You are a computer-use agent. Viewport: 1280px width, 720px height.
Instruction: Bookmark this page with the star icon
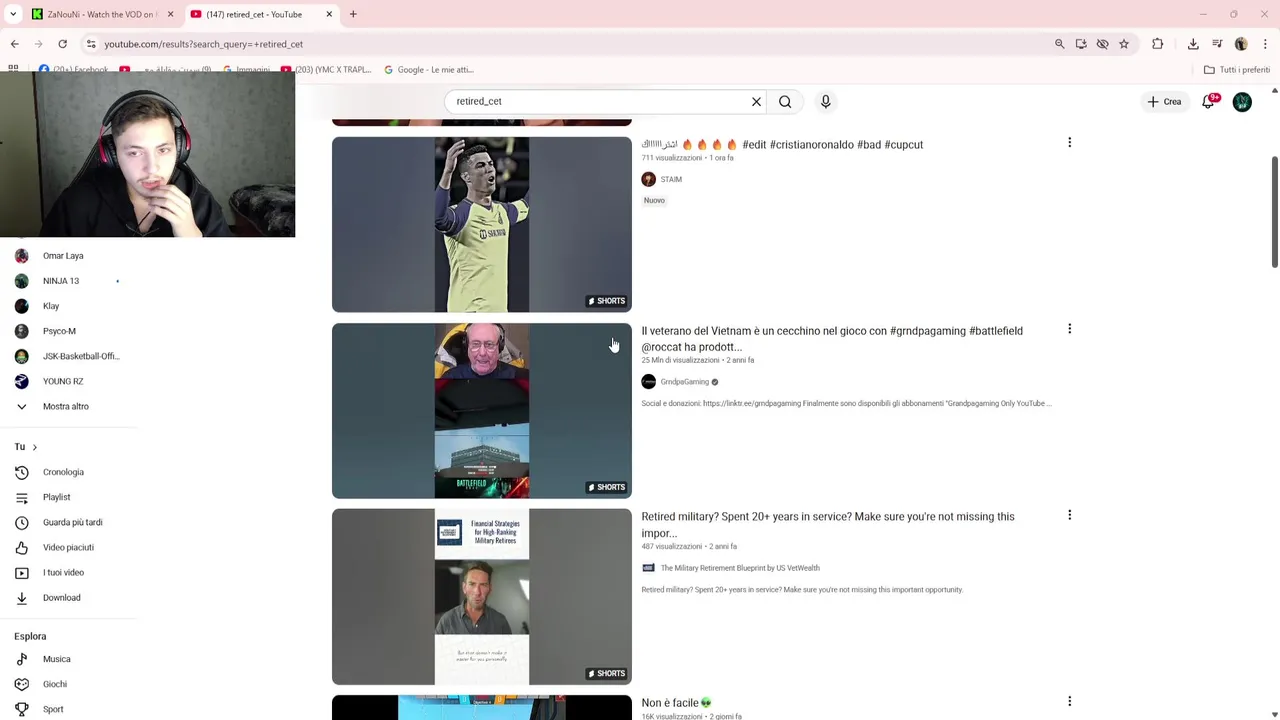(x=1124, y=44)
